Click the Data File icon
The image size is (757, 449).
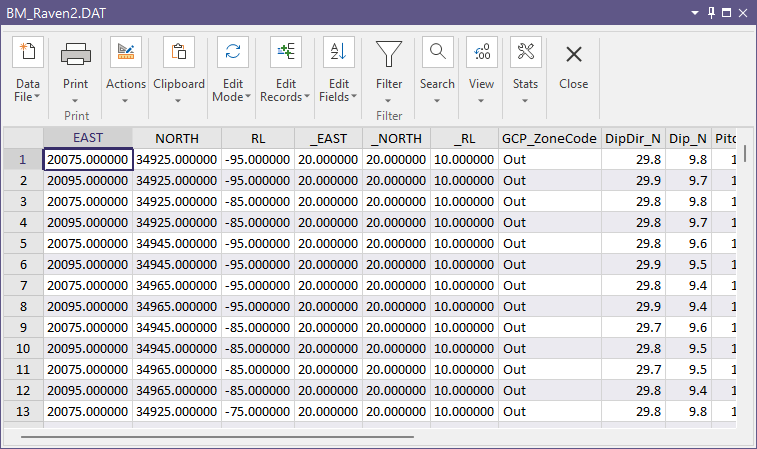(28, 53)
